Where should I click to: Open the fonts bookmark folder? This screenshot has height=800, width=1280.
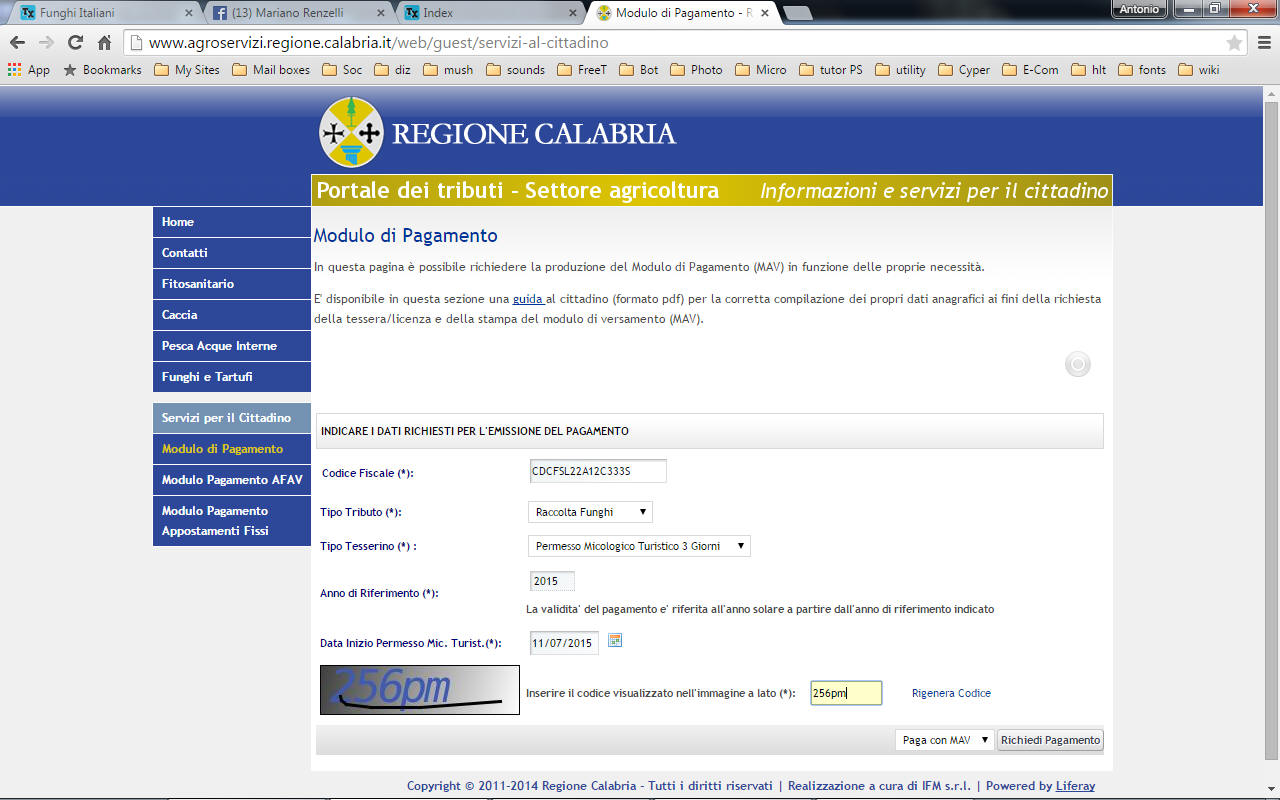(x=1142, y=70)
